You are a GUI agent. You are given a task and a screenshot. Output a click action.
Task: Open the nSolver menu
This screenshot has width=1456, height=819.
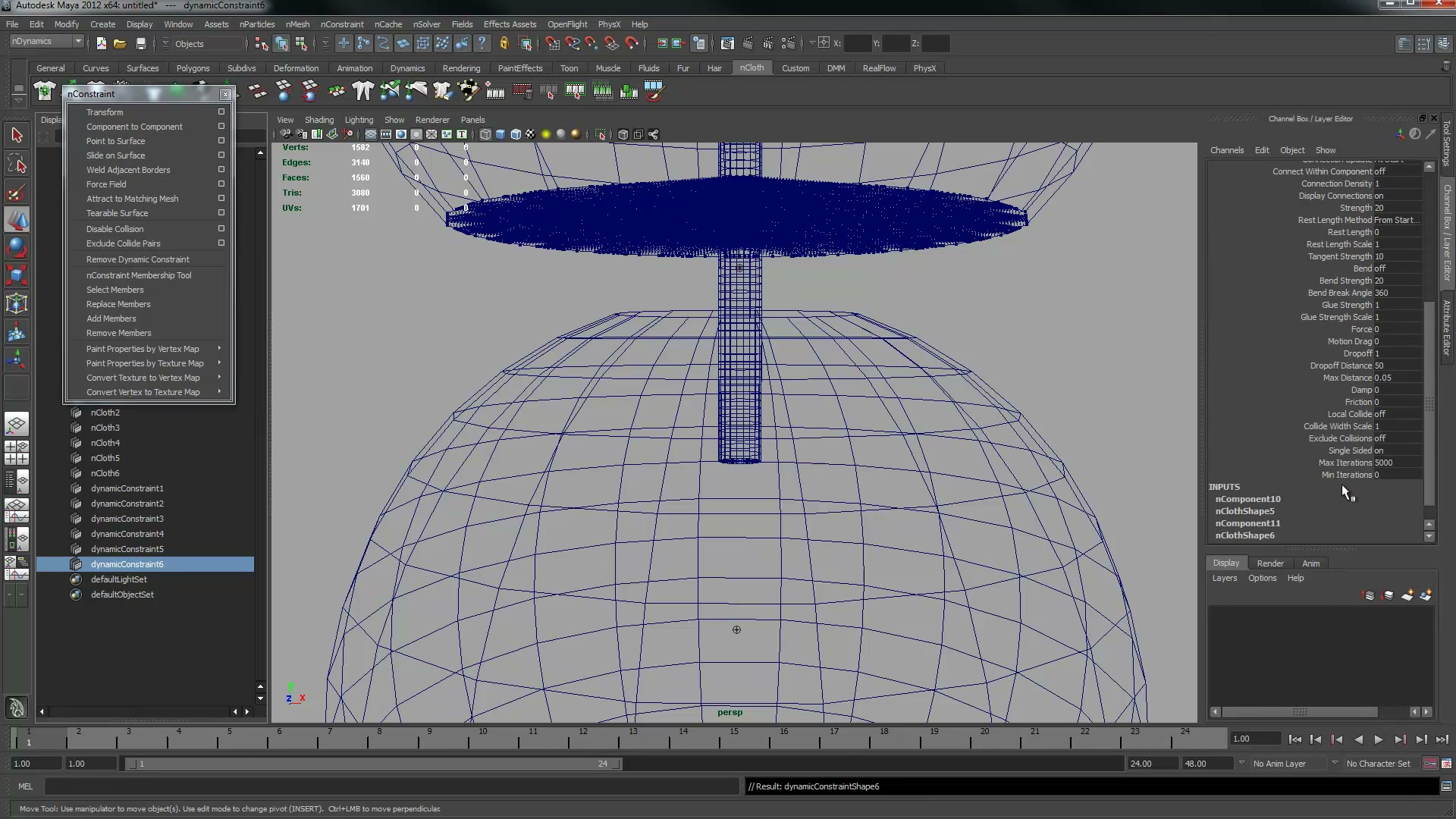(x=426, y=24)
